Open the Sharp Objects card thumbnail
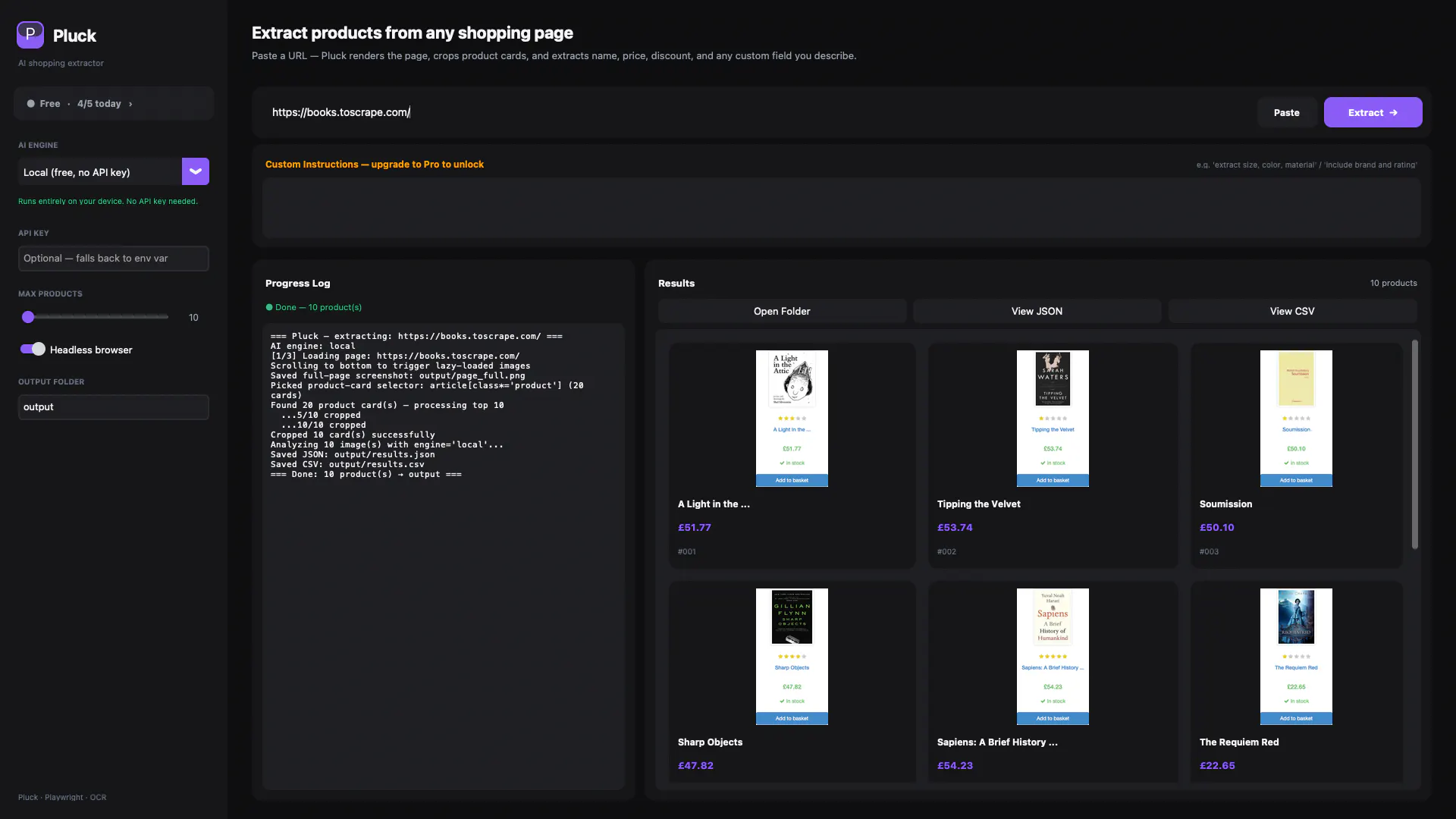1456x819 pixels. pos(792,656)
